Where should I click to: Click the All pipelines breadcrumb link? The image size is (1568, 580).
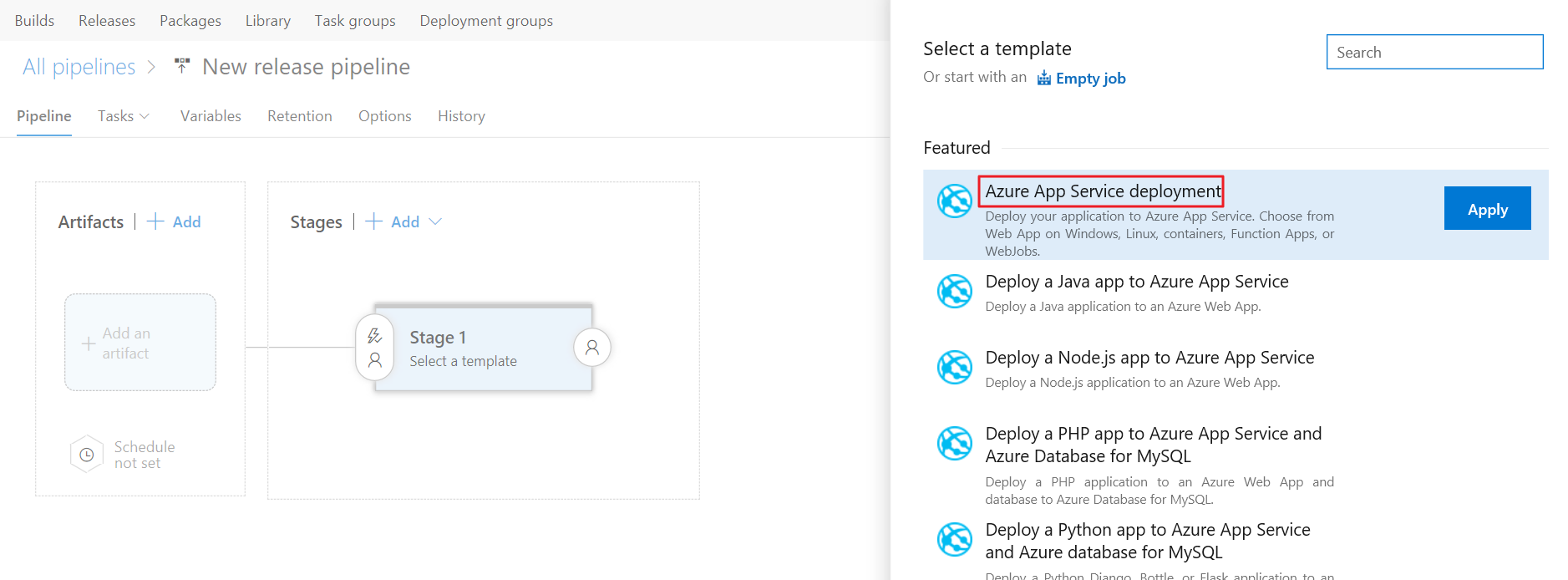(79, 67)
